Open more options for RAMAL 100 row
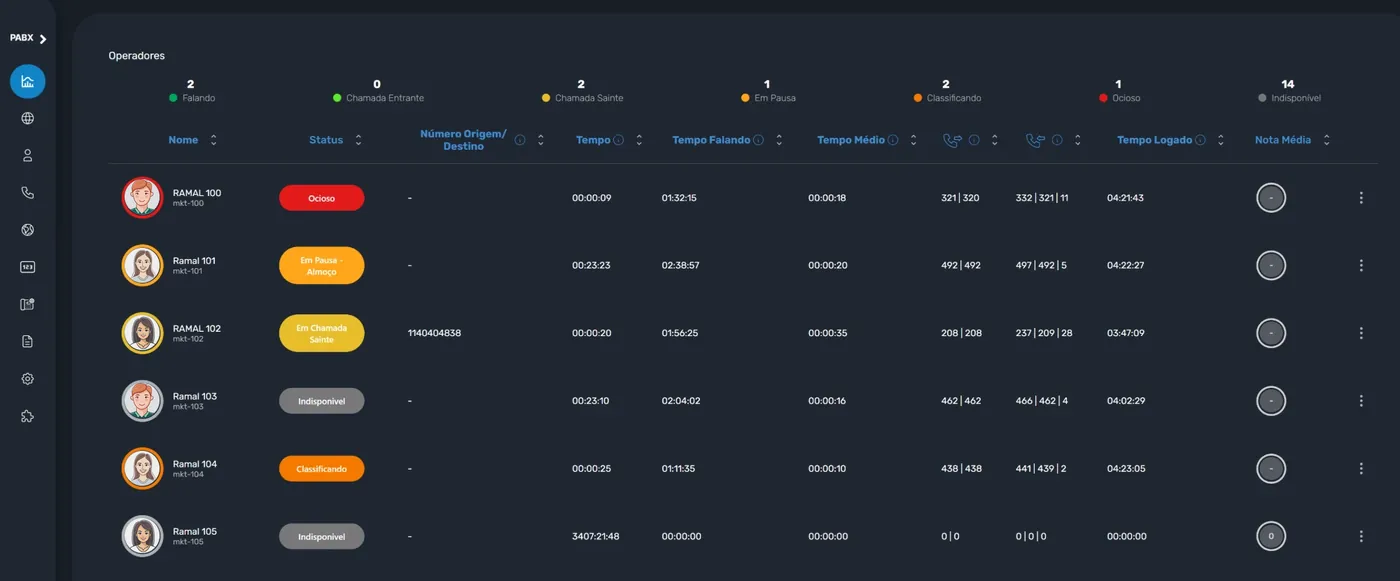Viewport: 1400px width, 581px height. pyautogui.click(x=1361, y=198)
